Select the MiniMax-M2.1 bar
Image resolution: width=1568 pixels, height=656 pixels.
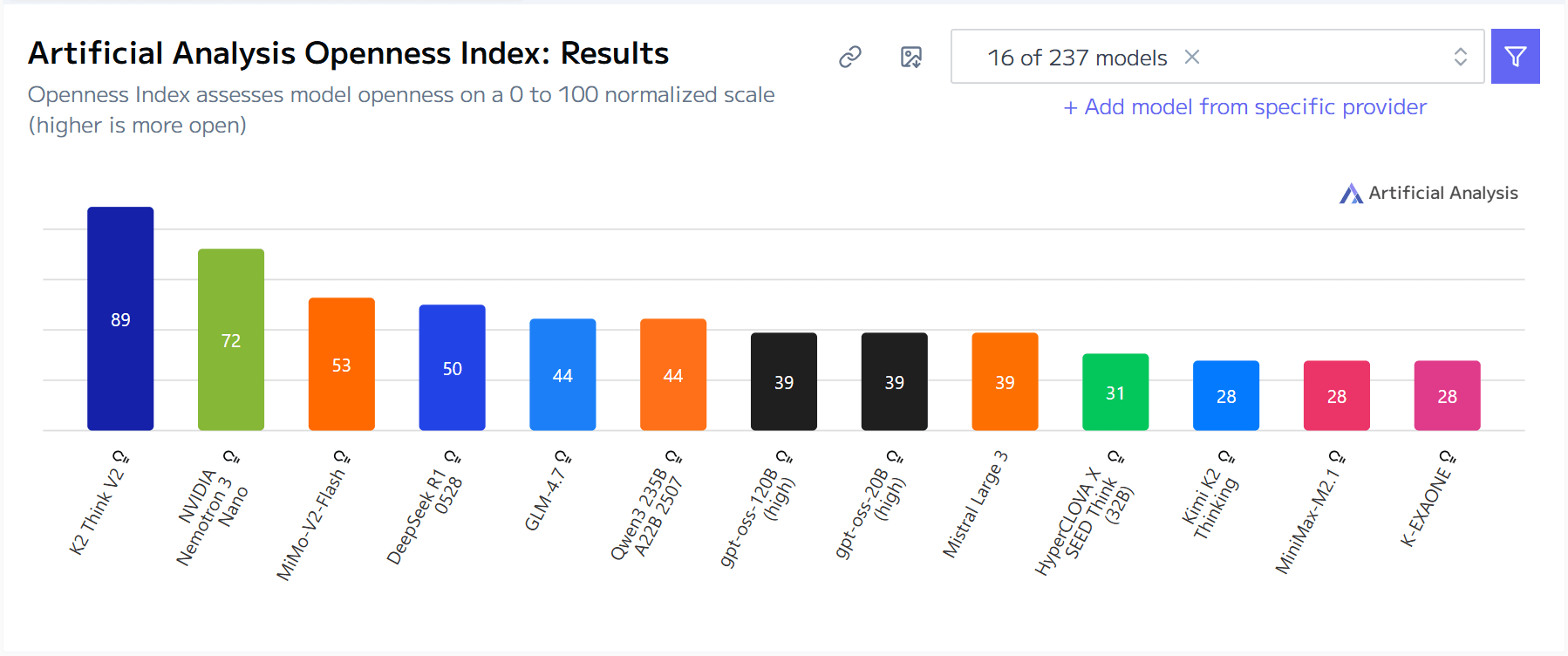coord(1336,394)
